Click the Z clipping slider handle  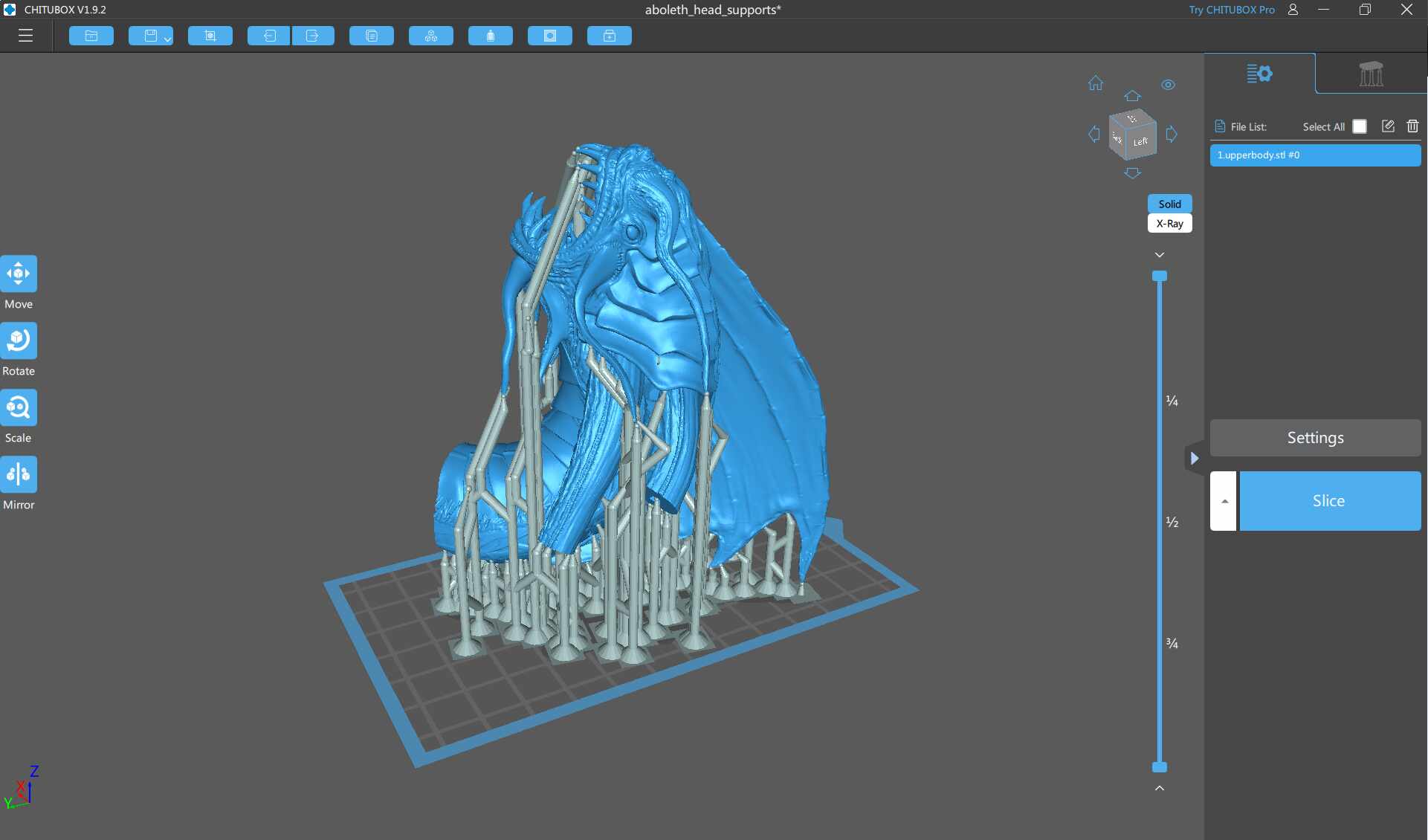[1160, 276]
